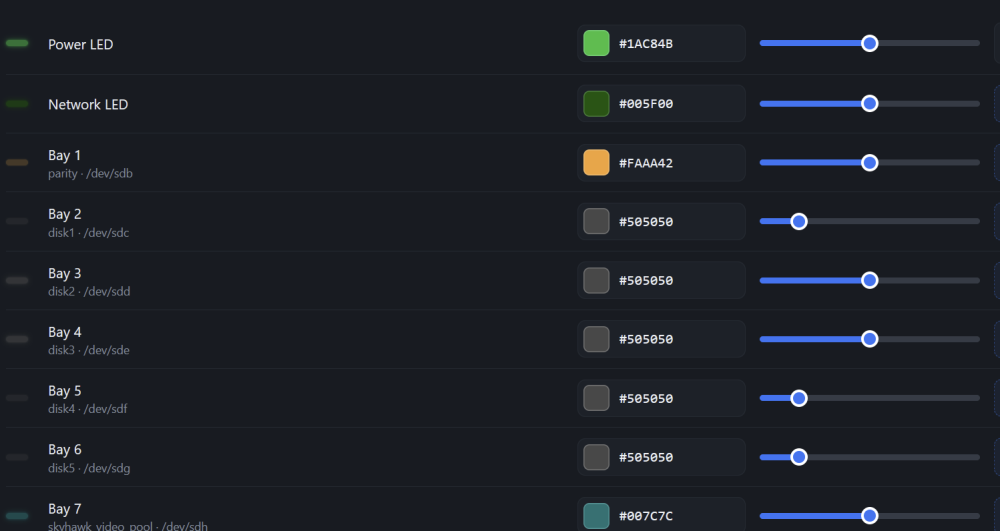Click the Network LED dark green indicator pill

point(17,103)
